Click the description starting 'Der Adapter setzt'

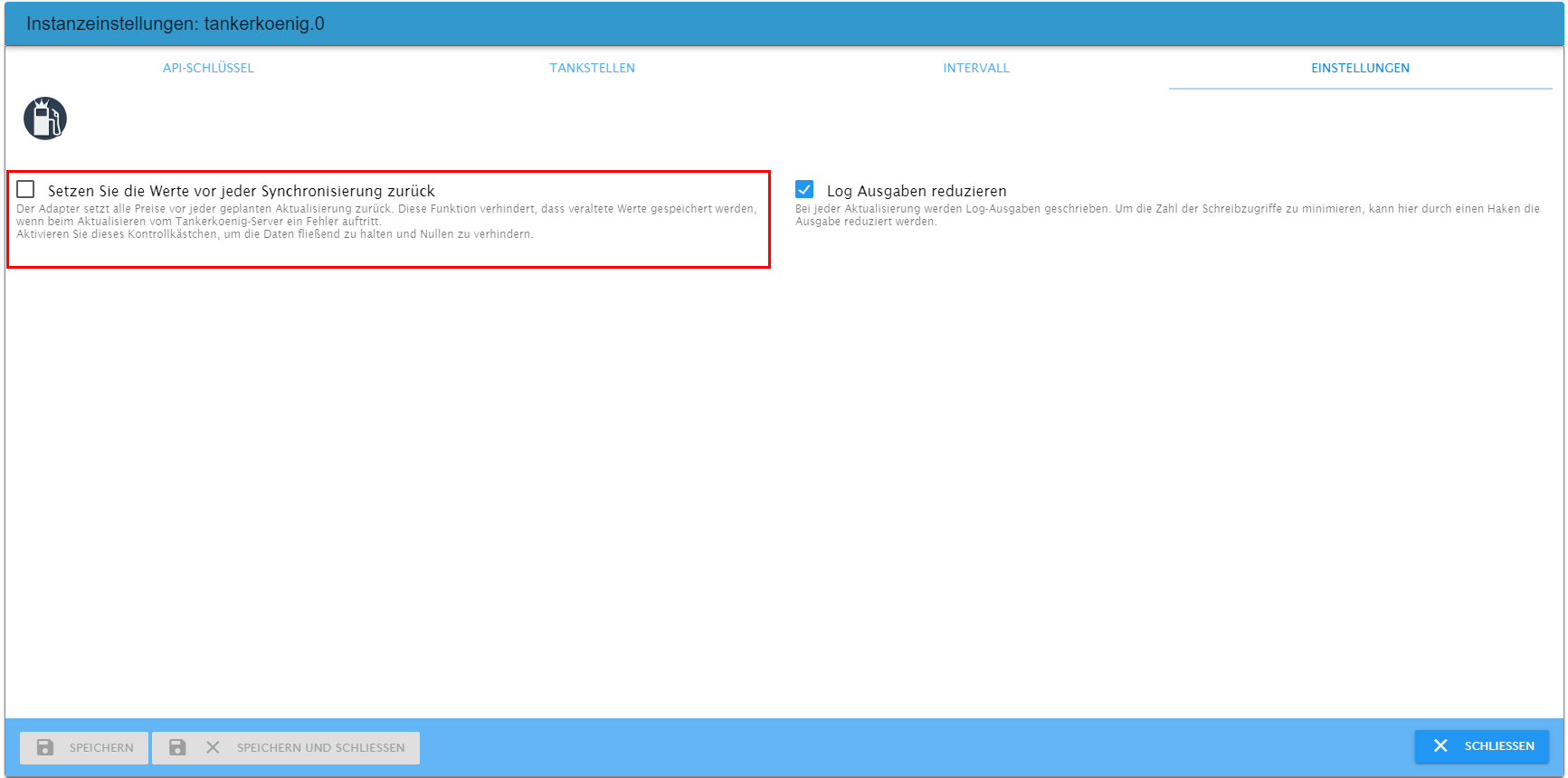click(386, 222)
